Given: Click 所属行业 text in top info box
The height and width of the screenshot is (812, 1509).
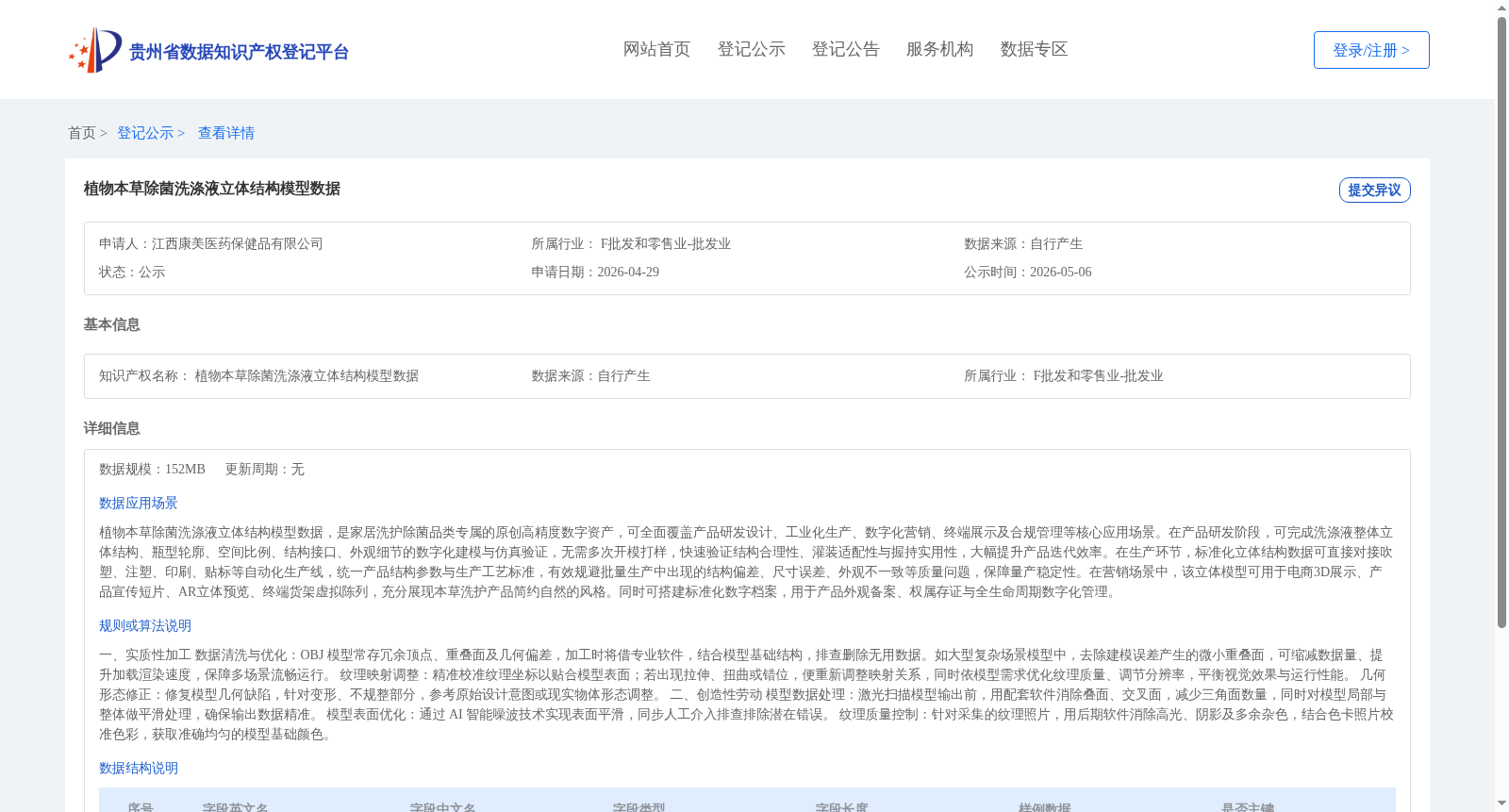Looking at the screenshot, I should tap(631, 243).
